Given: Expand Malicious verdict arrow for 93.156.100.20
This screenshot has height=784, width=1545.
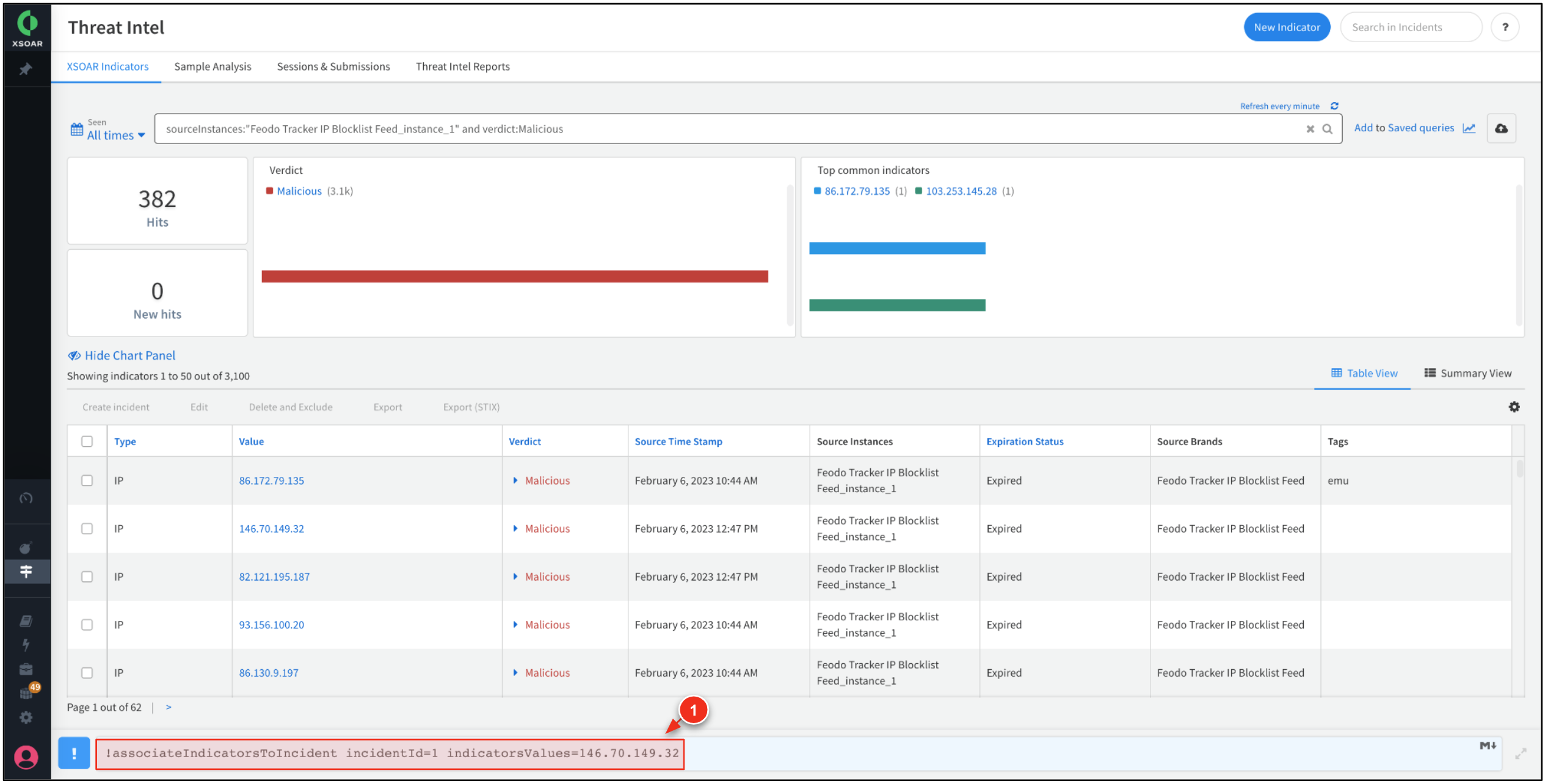Looking at the screenshot, I should pos(515,625).
